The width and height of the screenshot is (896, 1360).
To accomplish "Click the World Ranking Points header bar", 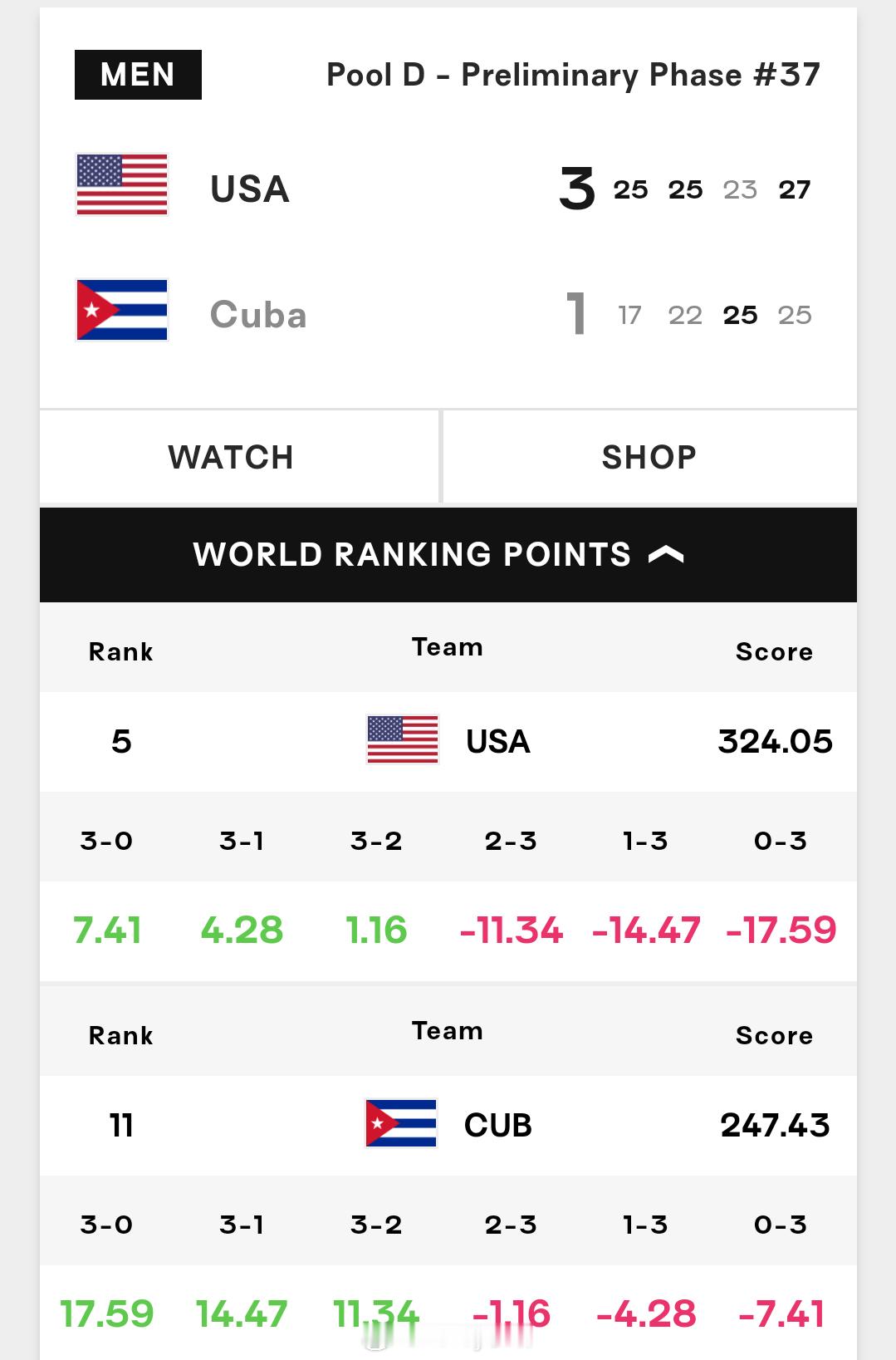I will pyautogui.click(x=448, y=555).
